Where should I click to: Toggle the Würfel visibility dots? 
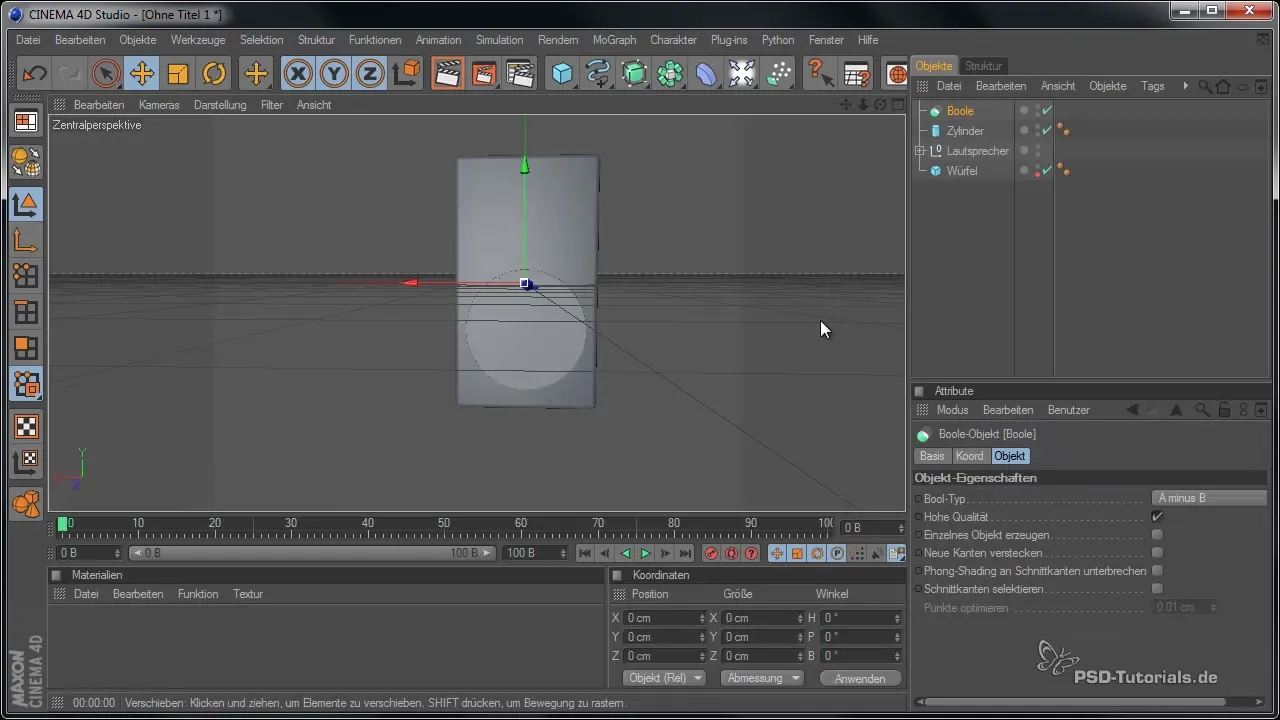pos(1036,171)
